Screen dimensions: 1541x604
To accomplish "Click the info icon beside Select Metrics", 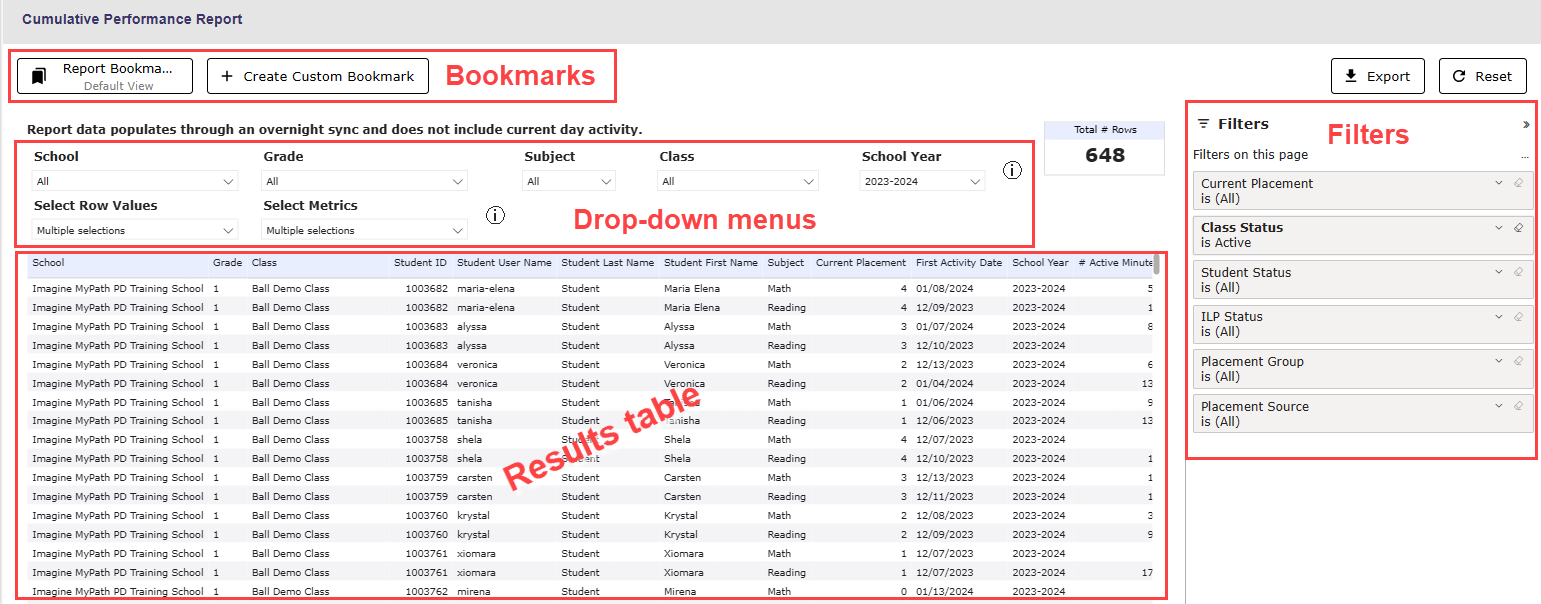I will (495, 215).
